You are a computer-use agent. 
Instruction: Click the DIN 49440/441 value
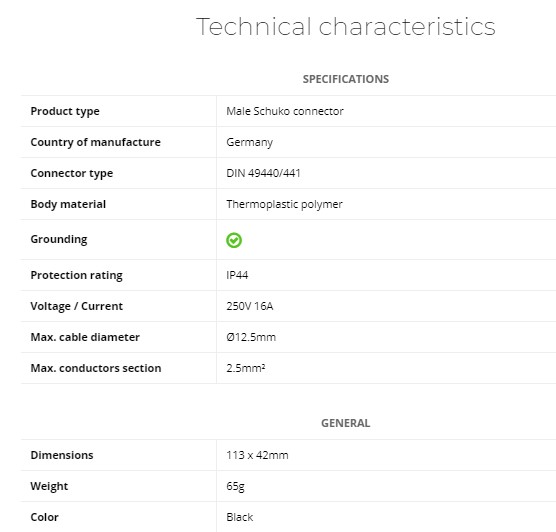click(263, 173)
